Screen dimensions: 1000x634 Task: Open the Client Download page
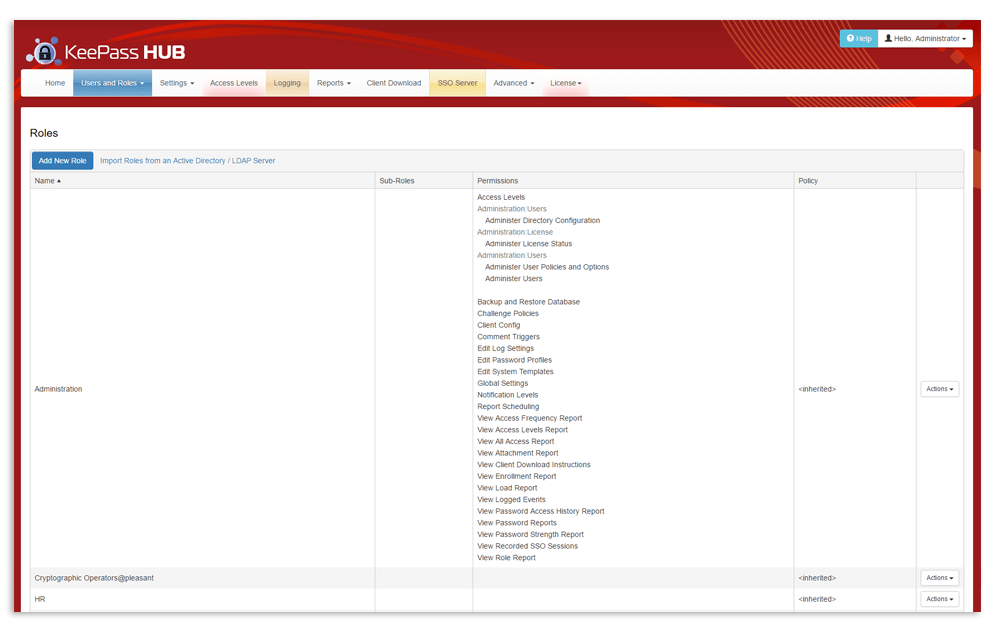(393, 83)
